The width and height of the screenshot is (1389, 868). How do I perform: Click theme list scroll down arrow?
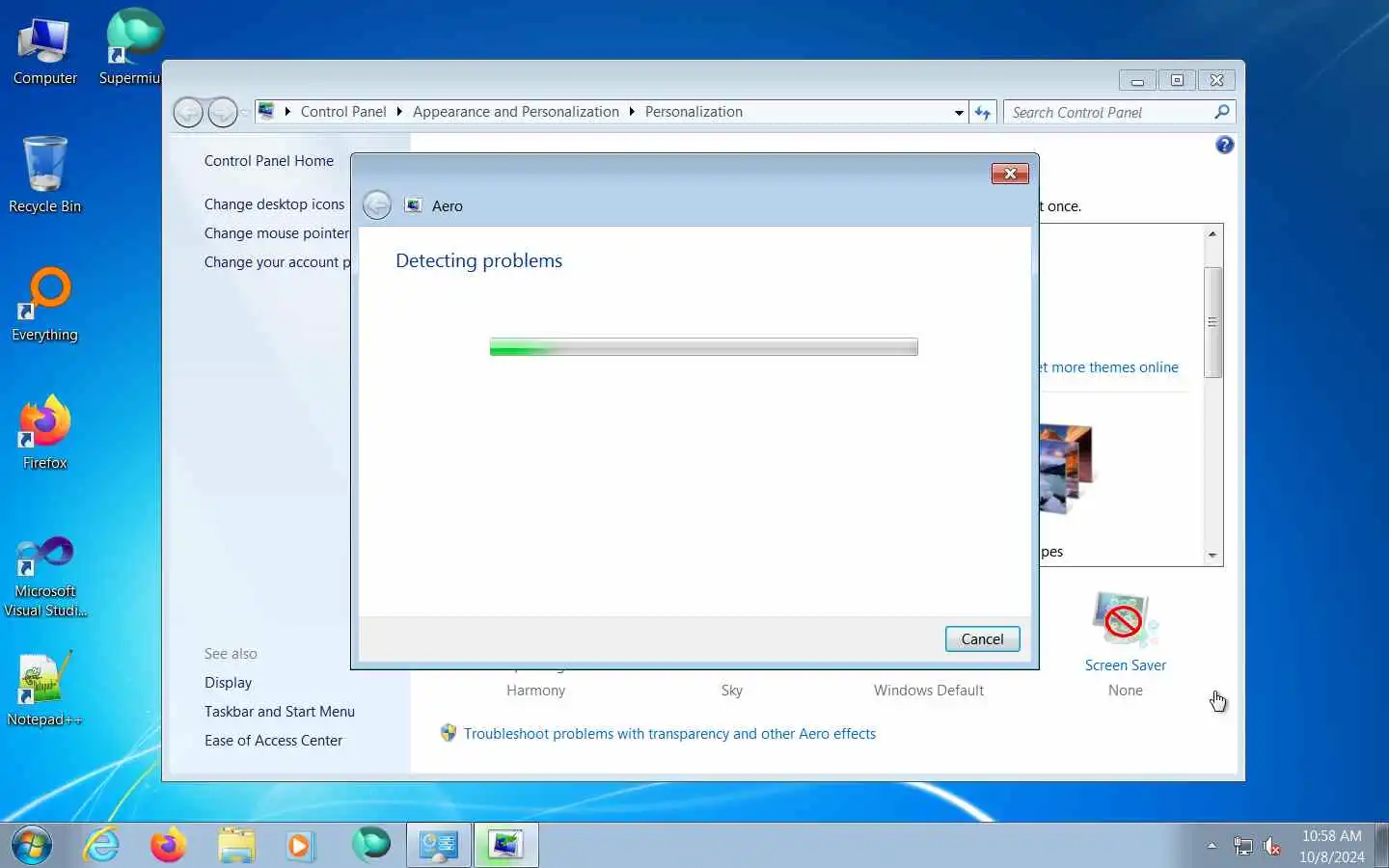click(x=1212, y=556)
